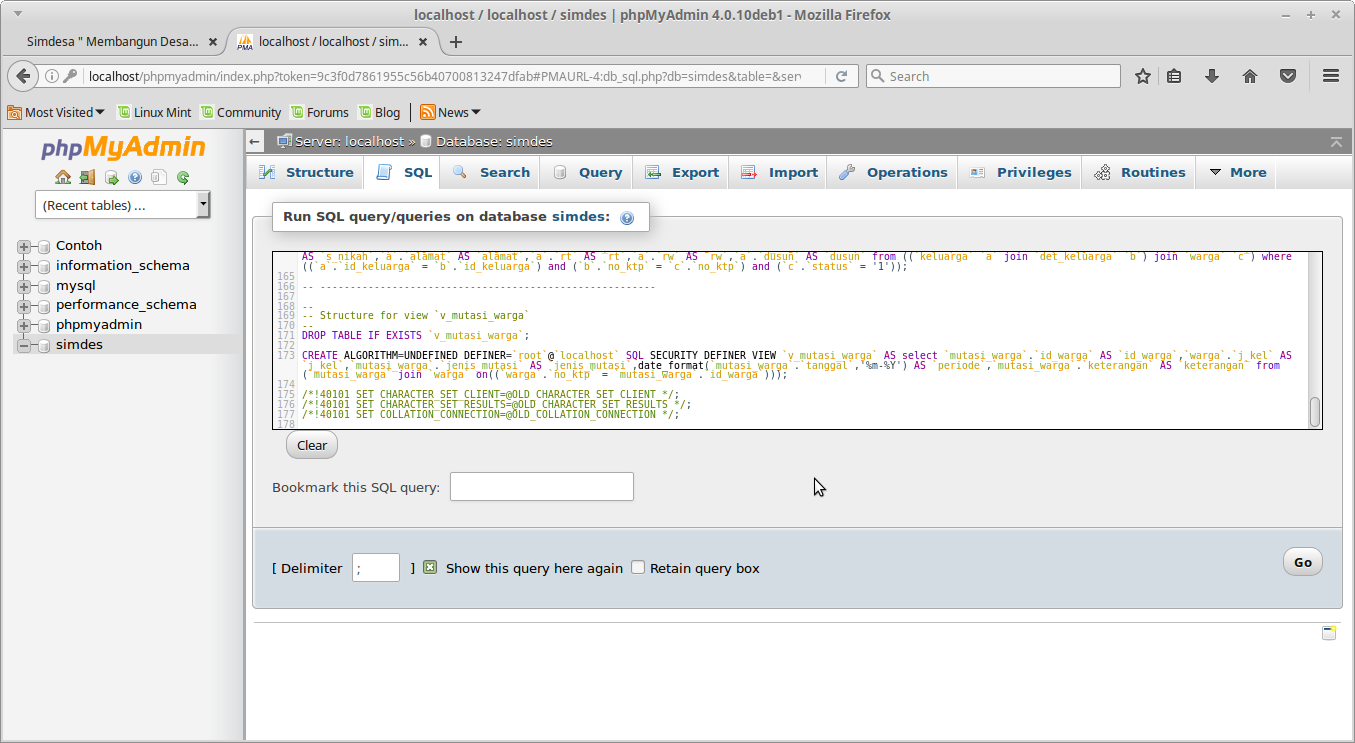Screen dimensions: 1355x743
Task: Collapse navigation panel with the arrow button
Action: click(255, 142)
